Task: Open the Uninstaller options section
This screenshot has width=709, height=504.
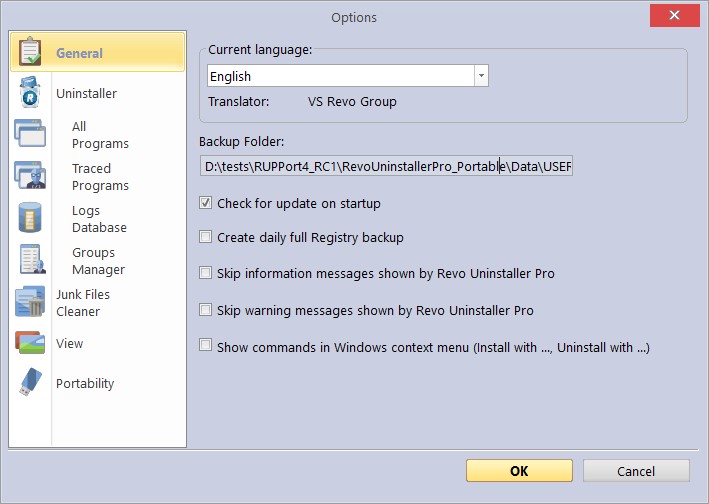Action: (86, 93)
